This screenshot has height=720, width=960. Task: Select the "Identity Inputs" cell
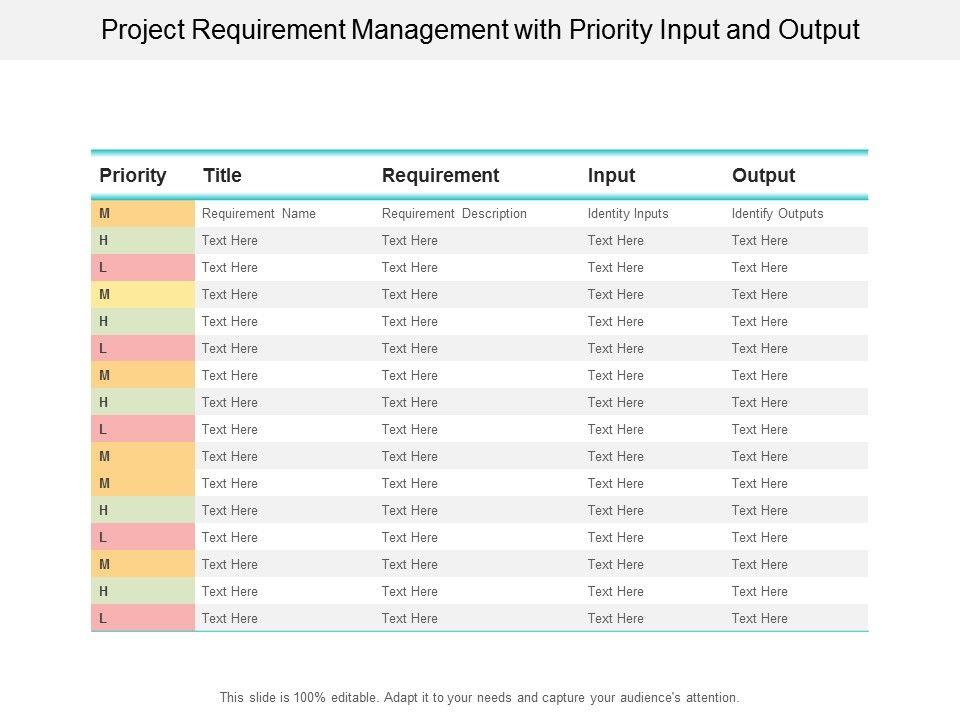pyautogui.click(x=628, y=214)
